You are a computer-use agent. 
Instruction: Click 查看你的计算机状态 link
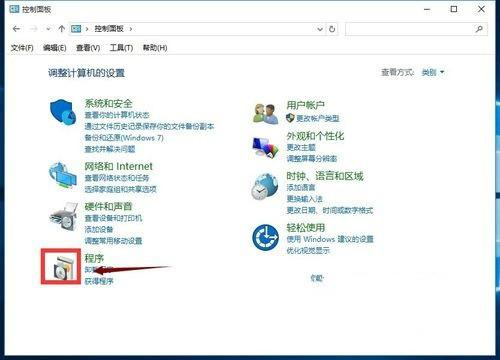(x=117, y=115)
